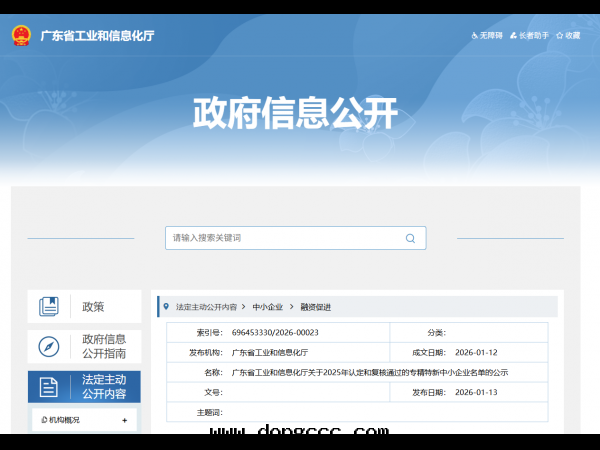Select 成文日期 value 2026-01-12
This screenshot has height=450, width=600.
click(x=476, y=352)
